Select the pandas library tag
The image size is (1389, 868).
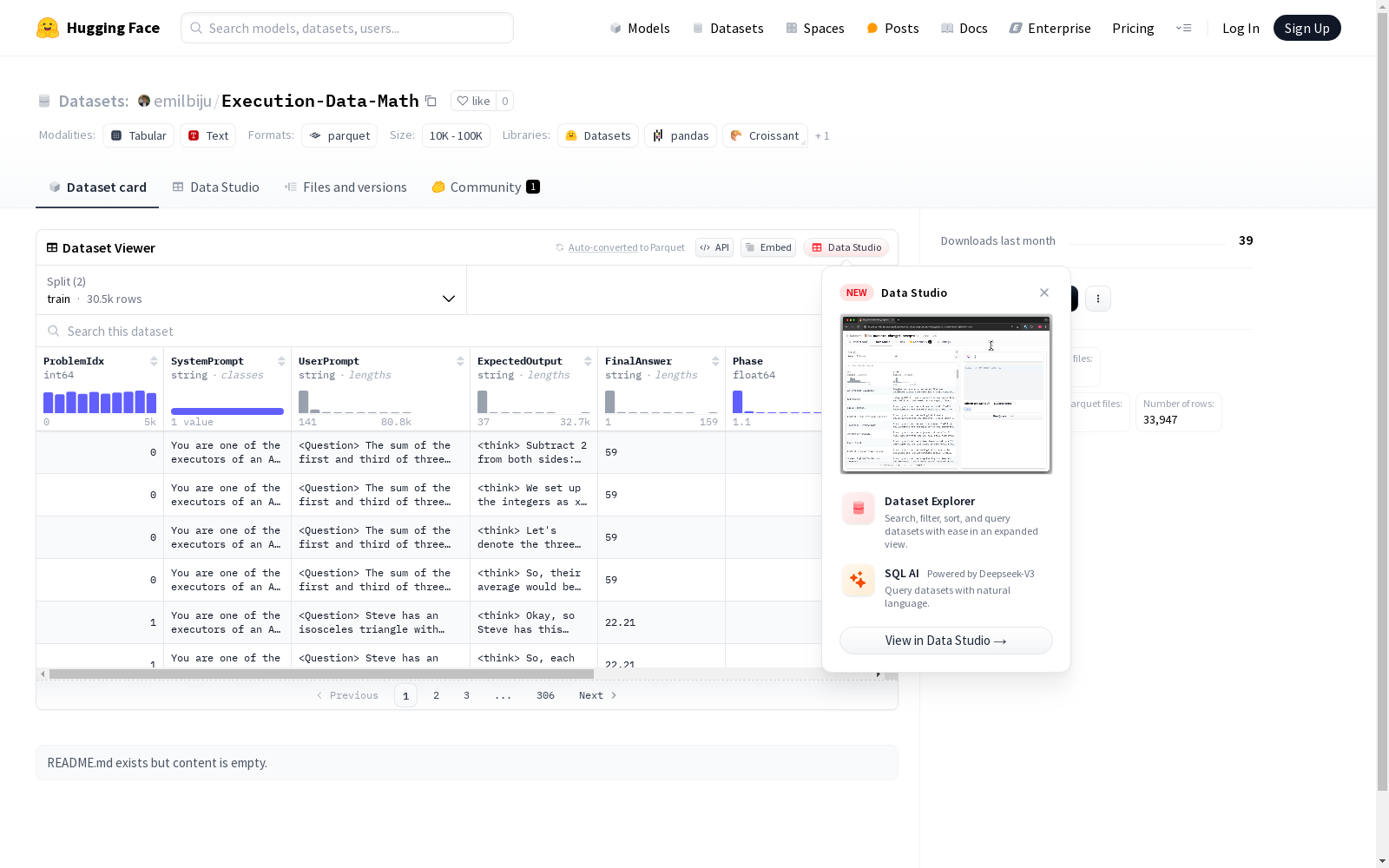681,135
